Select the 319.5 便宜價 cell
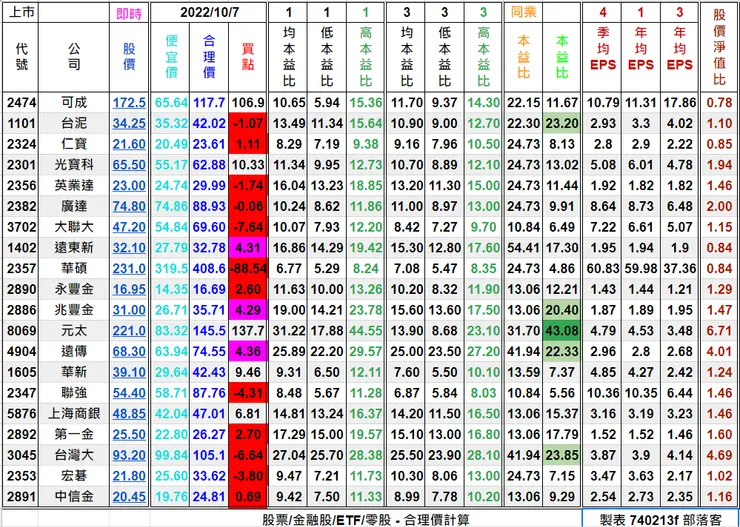 coord(171,268)
